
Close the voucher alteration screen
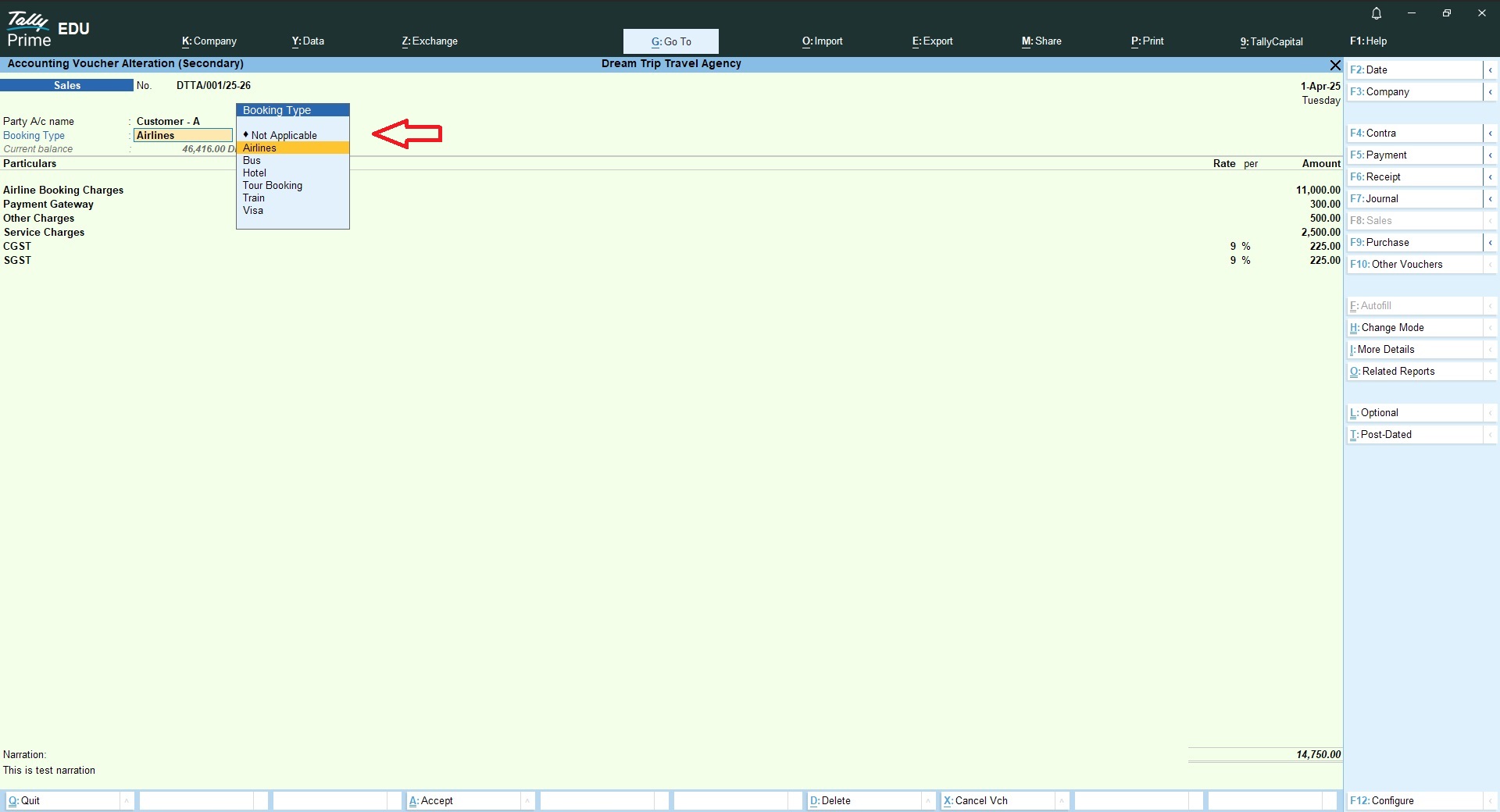point(1335,65)
